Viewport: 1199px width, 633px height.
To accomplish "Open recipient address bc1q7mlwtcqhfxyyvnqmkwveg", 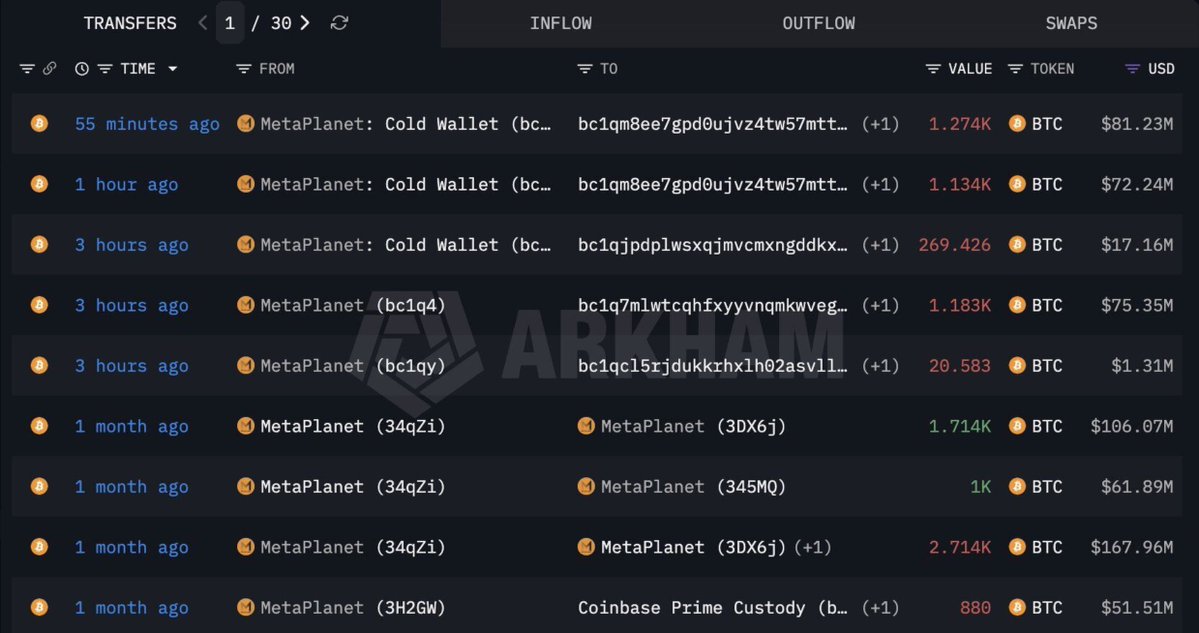I will click(713, 305).
